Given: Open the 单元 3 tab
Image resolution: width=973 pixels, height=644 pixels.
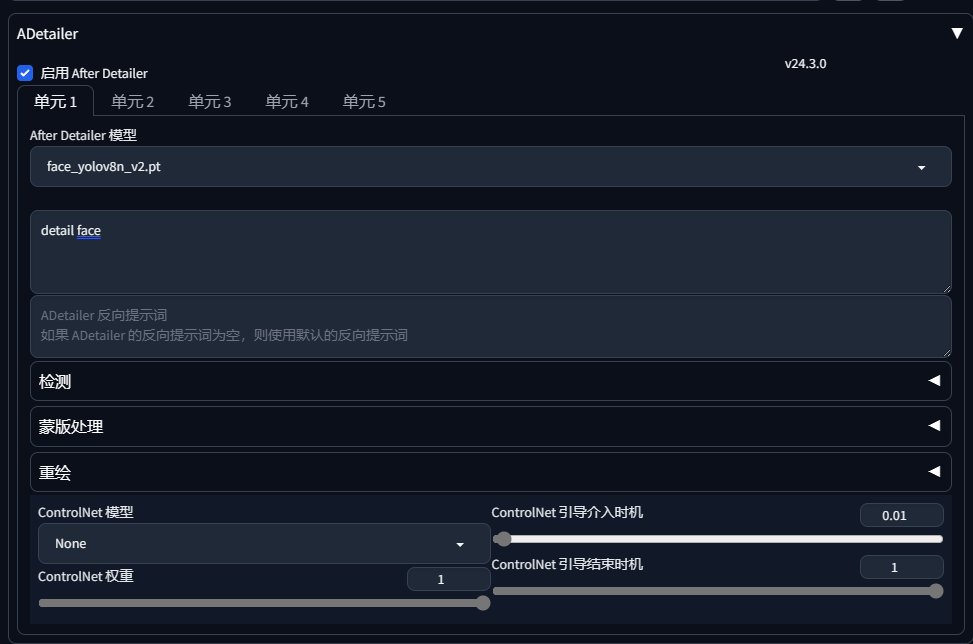Looking at the screenshot, I should [210, 101].
